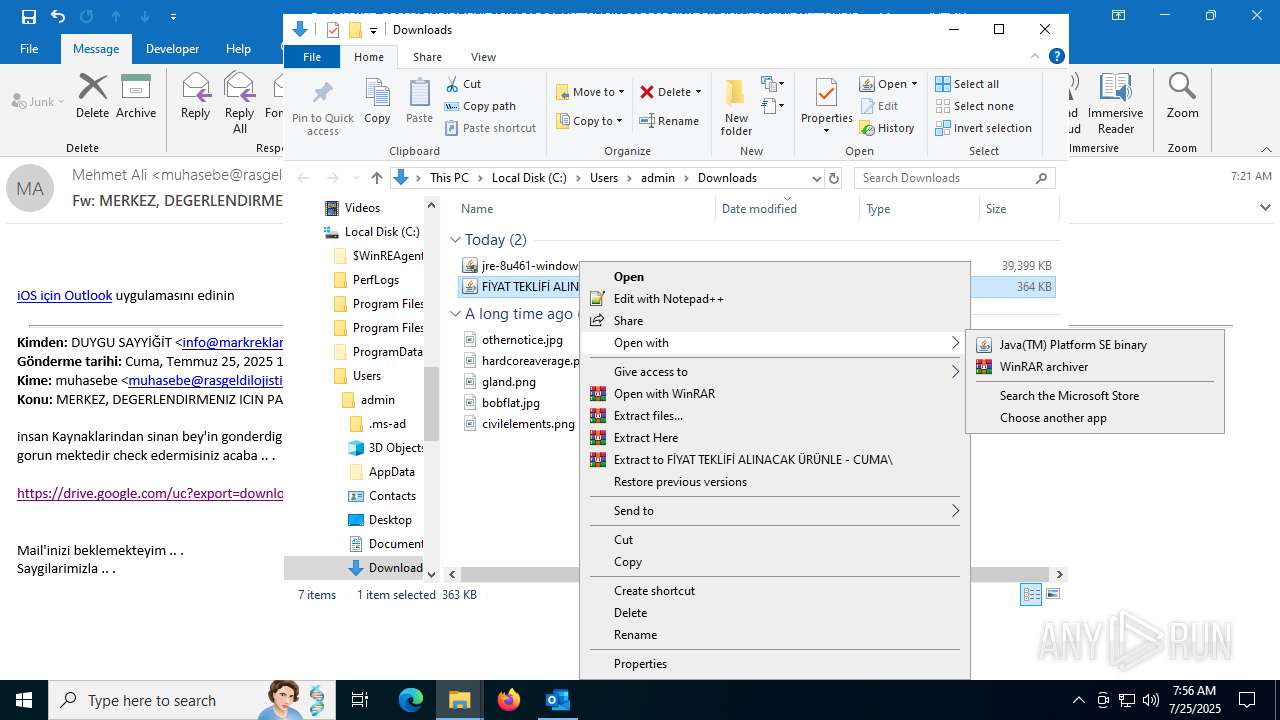Switch to large icons view in status bar
Image resolution: width=1280 pixels, height=720 pixels.
(x=1052, y=594)
